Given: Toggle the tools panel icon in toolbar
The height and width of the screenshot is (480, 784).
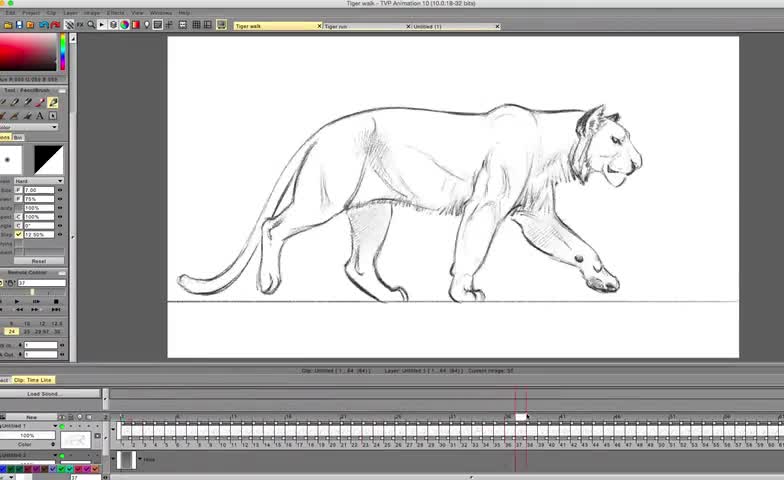Looking at the screenshot, I should [x=69, y=24].
